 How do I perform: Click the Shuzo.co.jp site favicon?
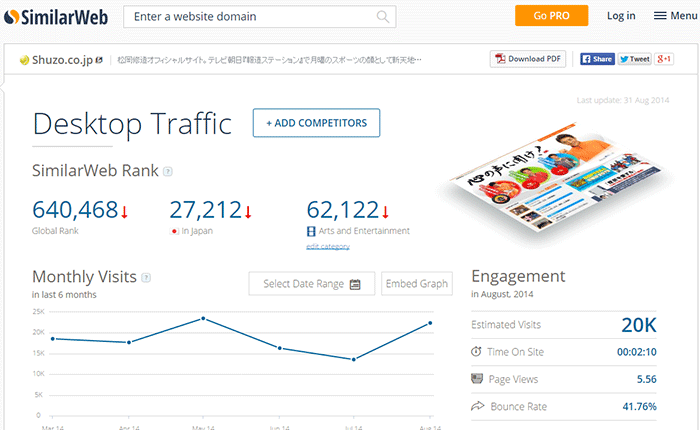pyautogui.click(x=25, y=60)
